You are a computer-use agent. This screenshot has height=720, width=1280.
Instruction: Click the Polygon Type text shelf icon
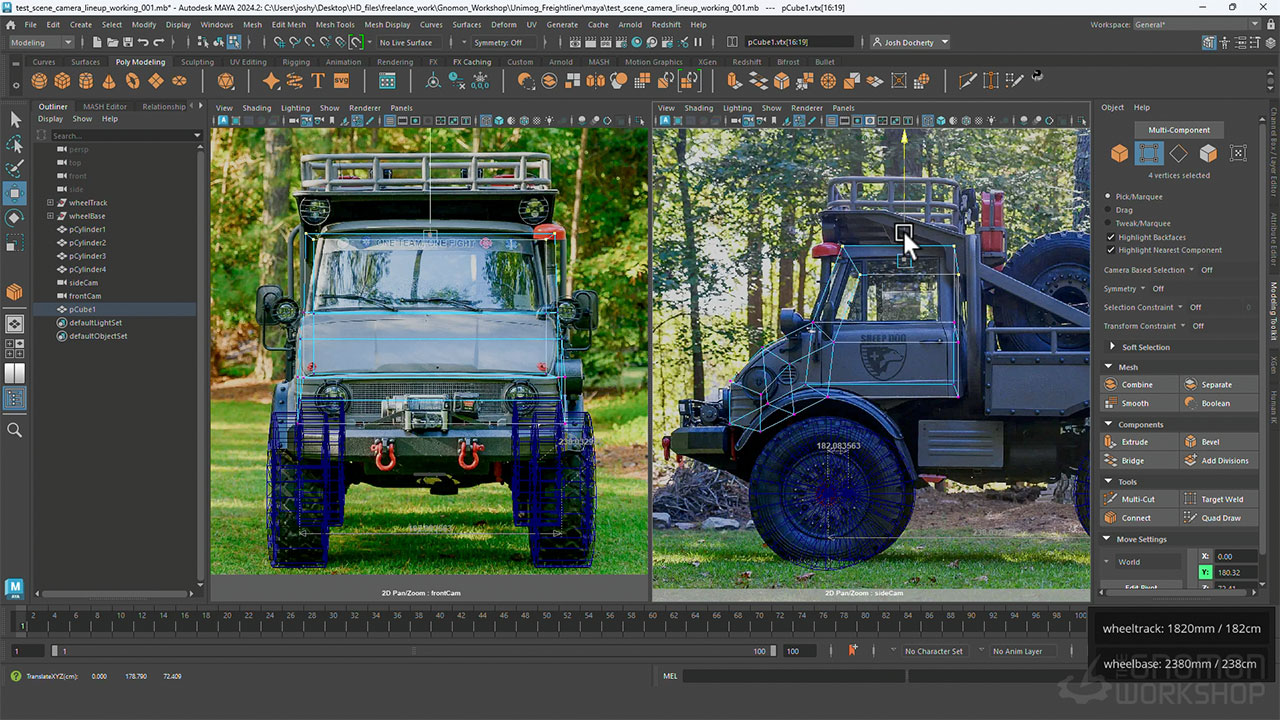click(x=318, y=81)
